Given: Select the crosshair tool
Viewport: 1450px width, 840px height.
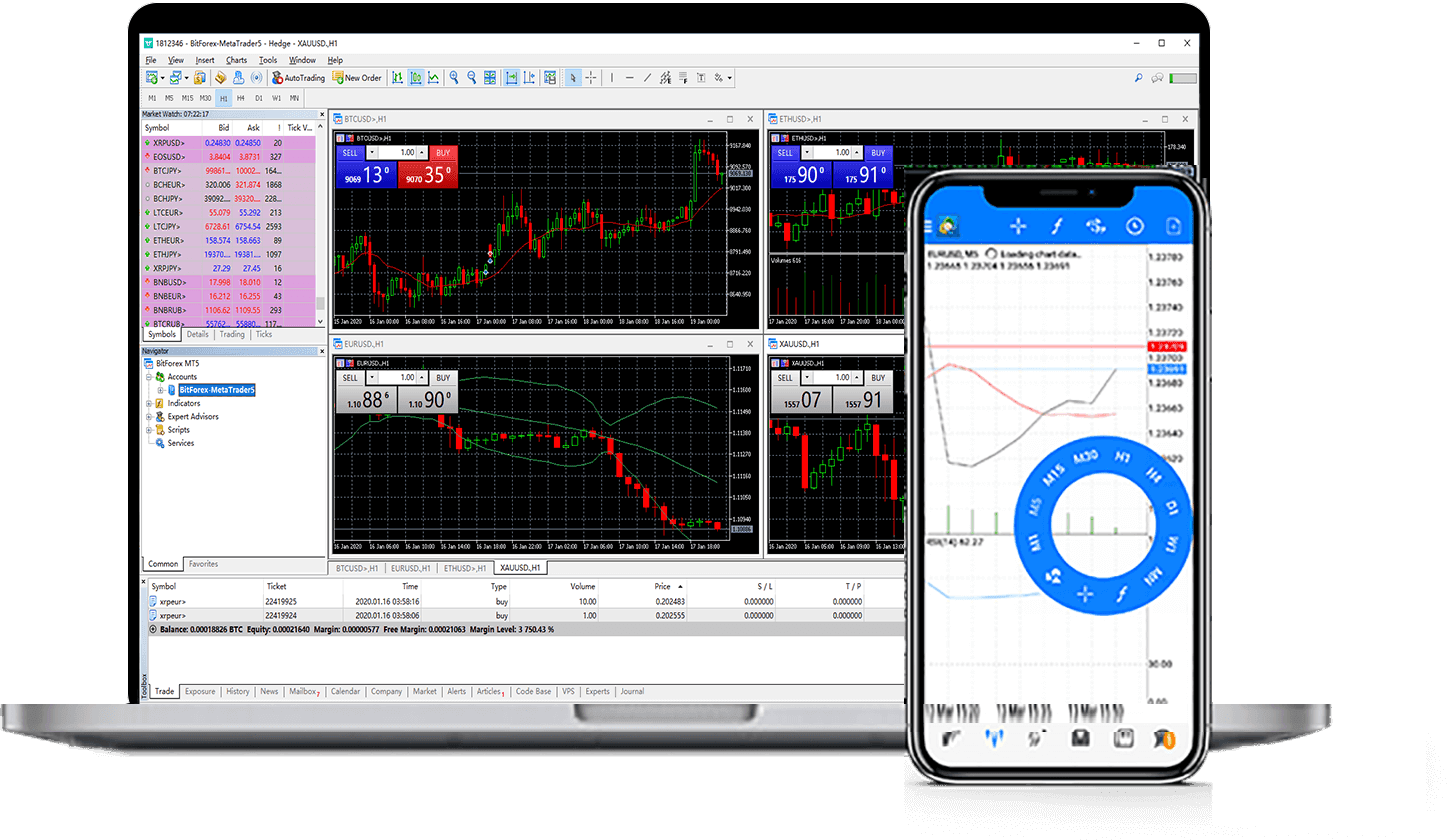Looking at the screenshot, I should click(591, 77).
